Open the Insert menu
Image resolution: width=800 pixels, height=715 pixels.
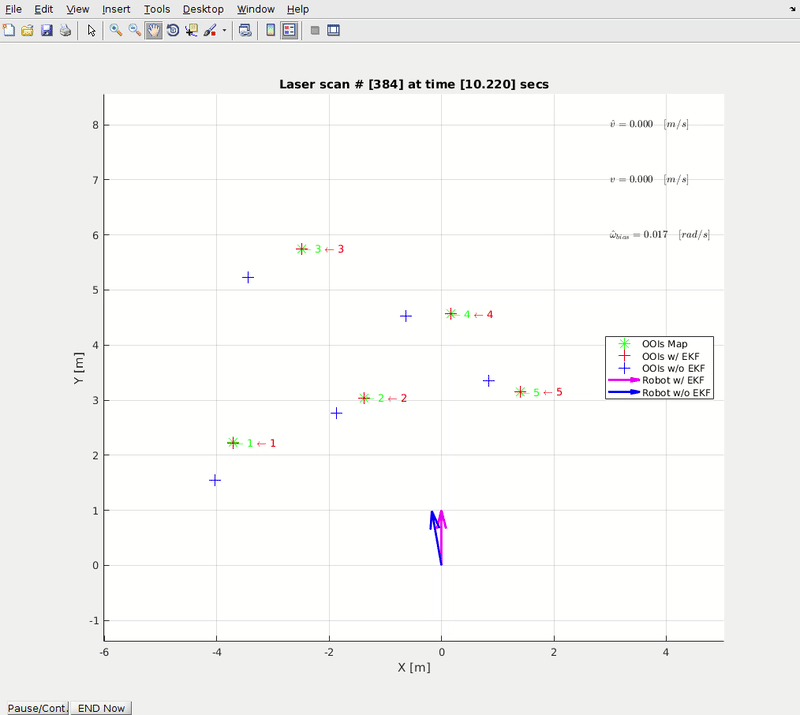pyautogui.click(x=116, y=9)
